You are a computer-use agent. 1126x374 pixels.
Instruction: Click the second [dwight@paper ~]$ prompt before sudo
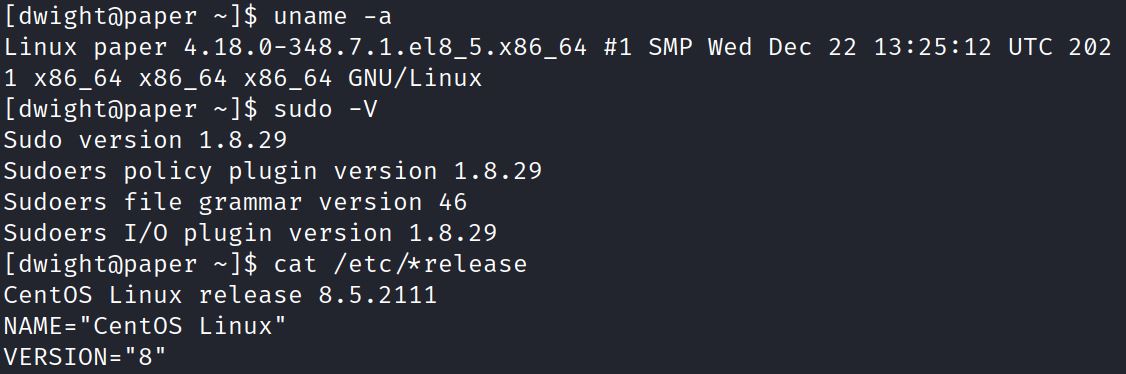pyautogui.click(x=130, y=110)
